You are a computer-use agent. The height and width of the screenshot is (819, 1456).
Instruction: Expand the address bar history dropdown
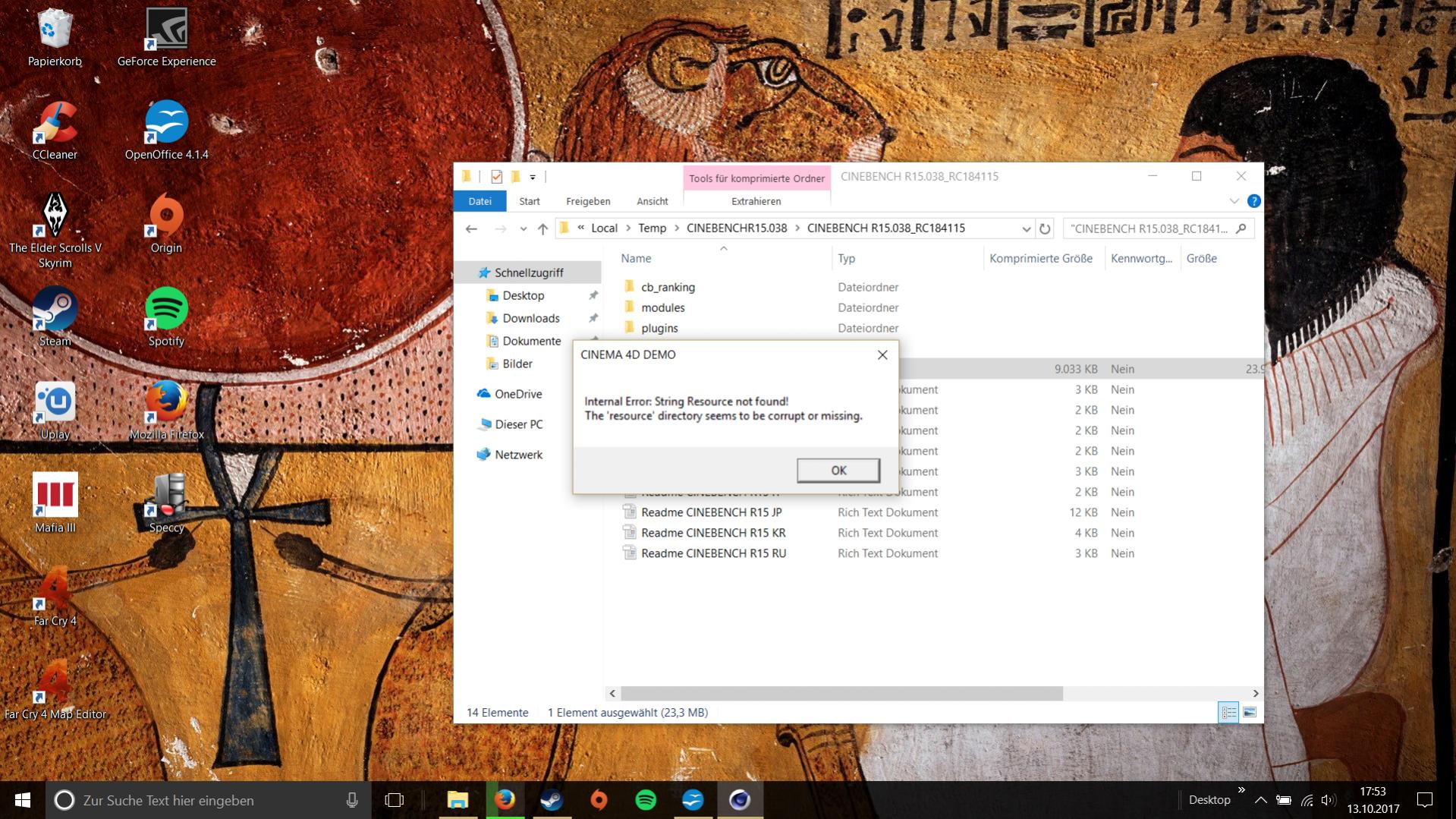tap(1026, 228)
